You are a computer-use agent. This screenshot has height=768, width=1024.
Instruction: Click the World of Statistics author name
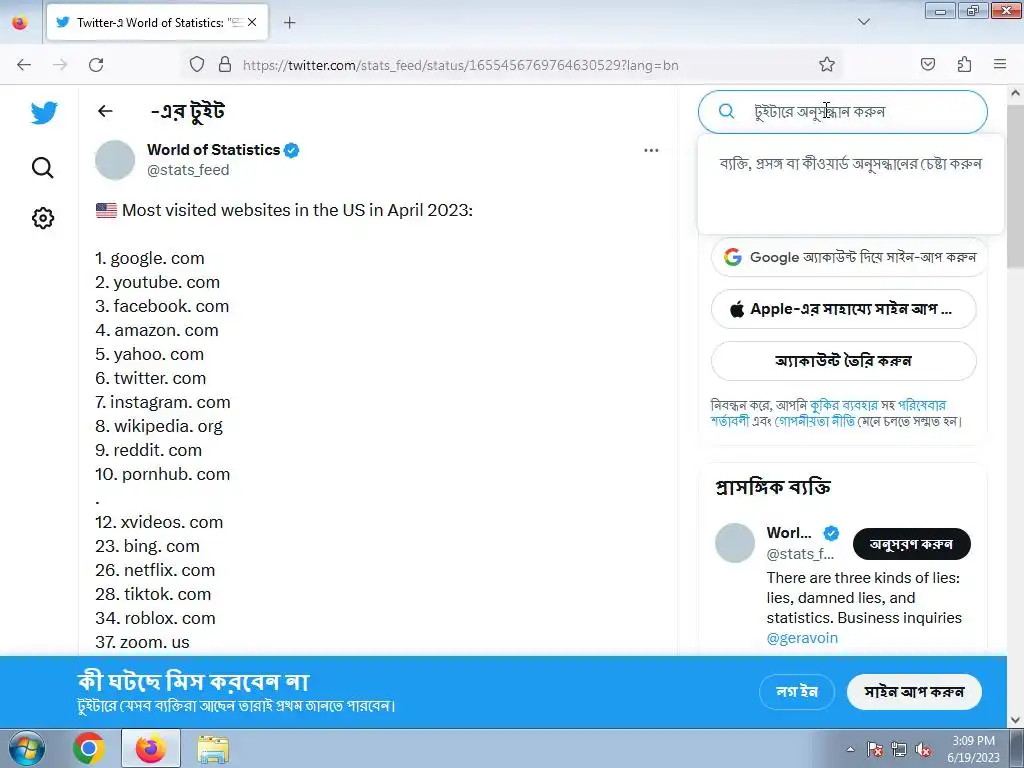214,150
